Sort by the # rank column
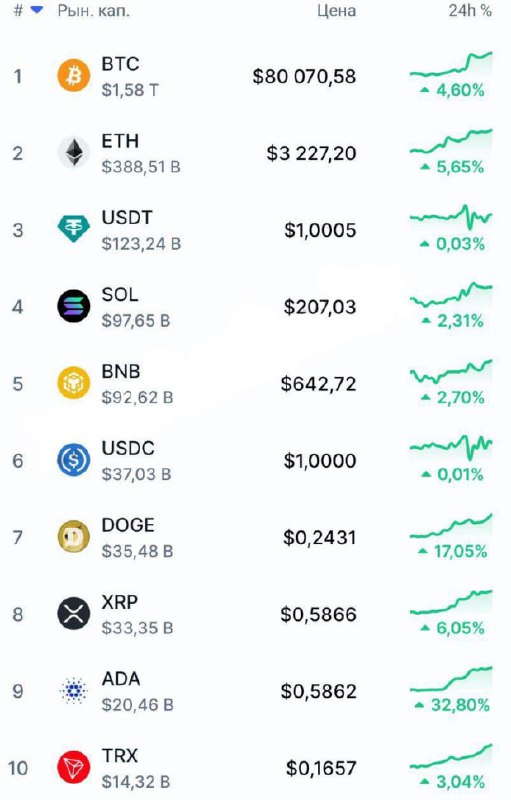The image size is (511, 800). (18, 11)
